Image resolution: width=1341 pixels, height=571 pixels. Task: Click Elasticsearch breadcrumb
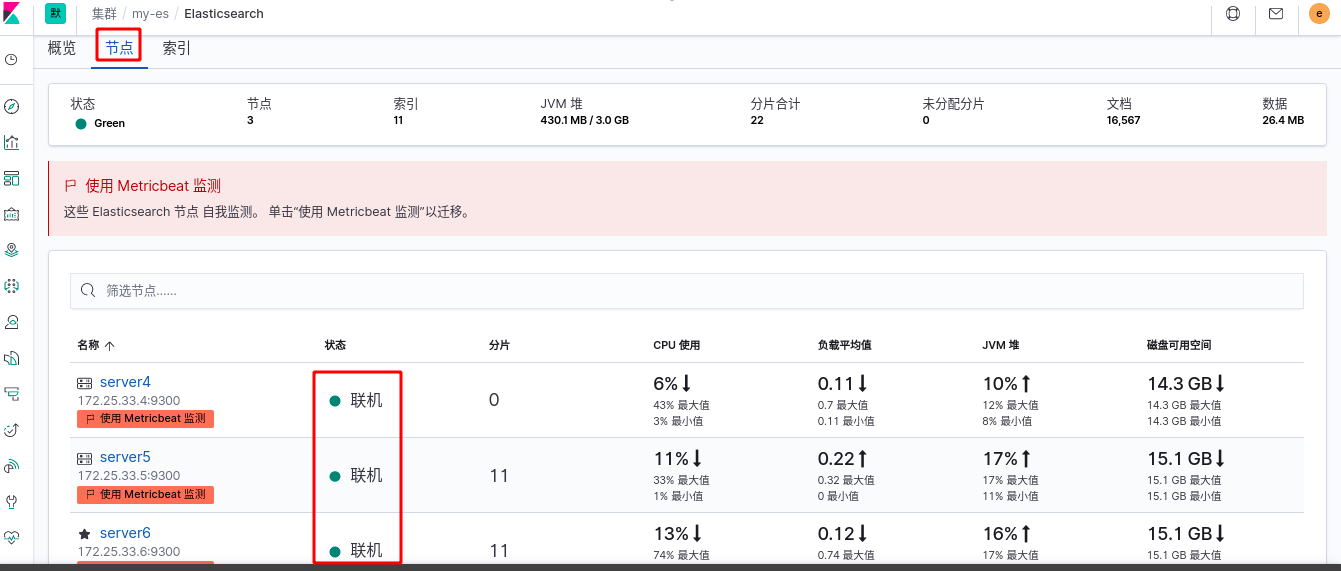coord(224,14)
